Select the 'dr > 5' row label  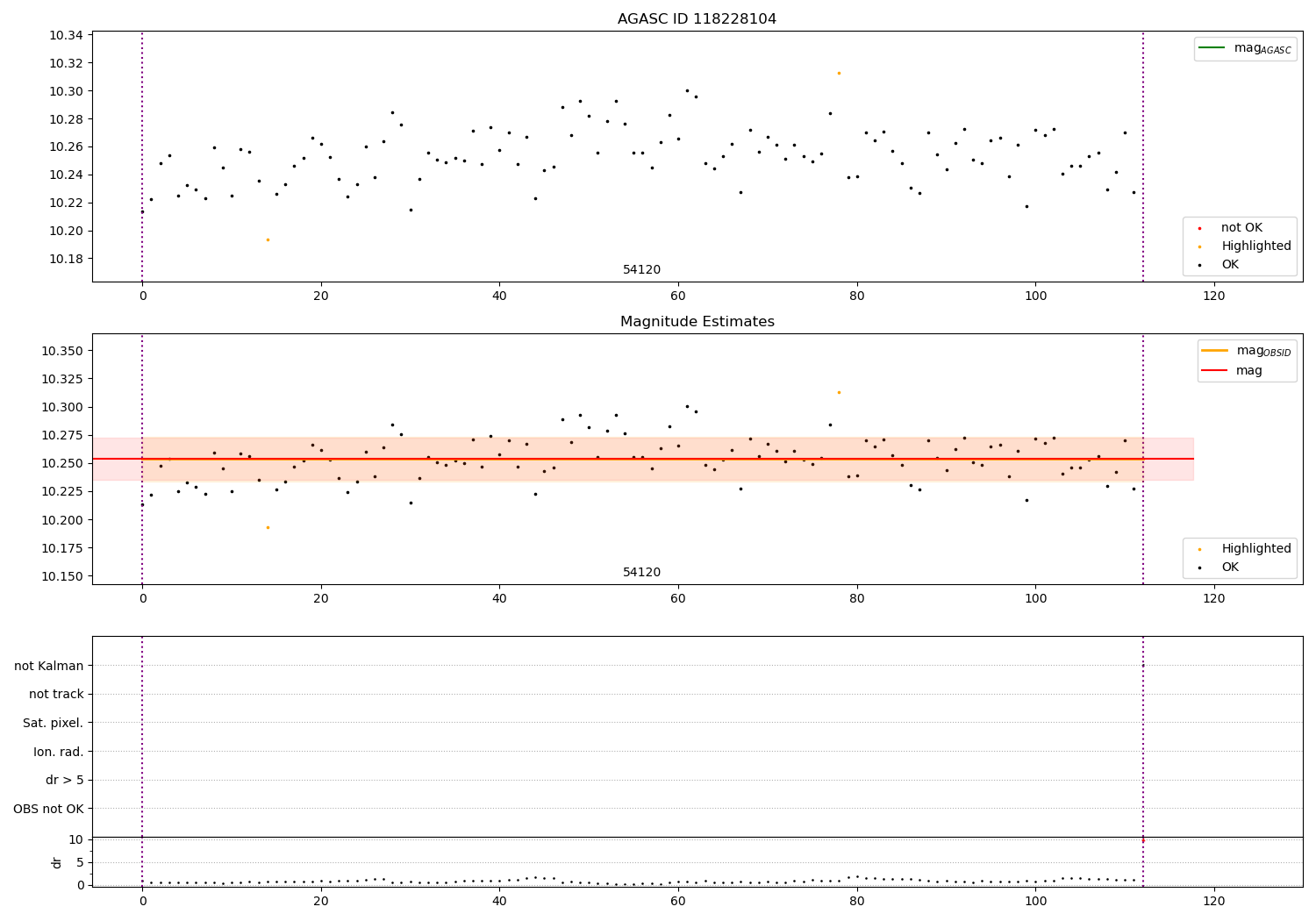tap(65, 781)
